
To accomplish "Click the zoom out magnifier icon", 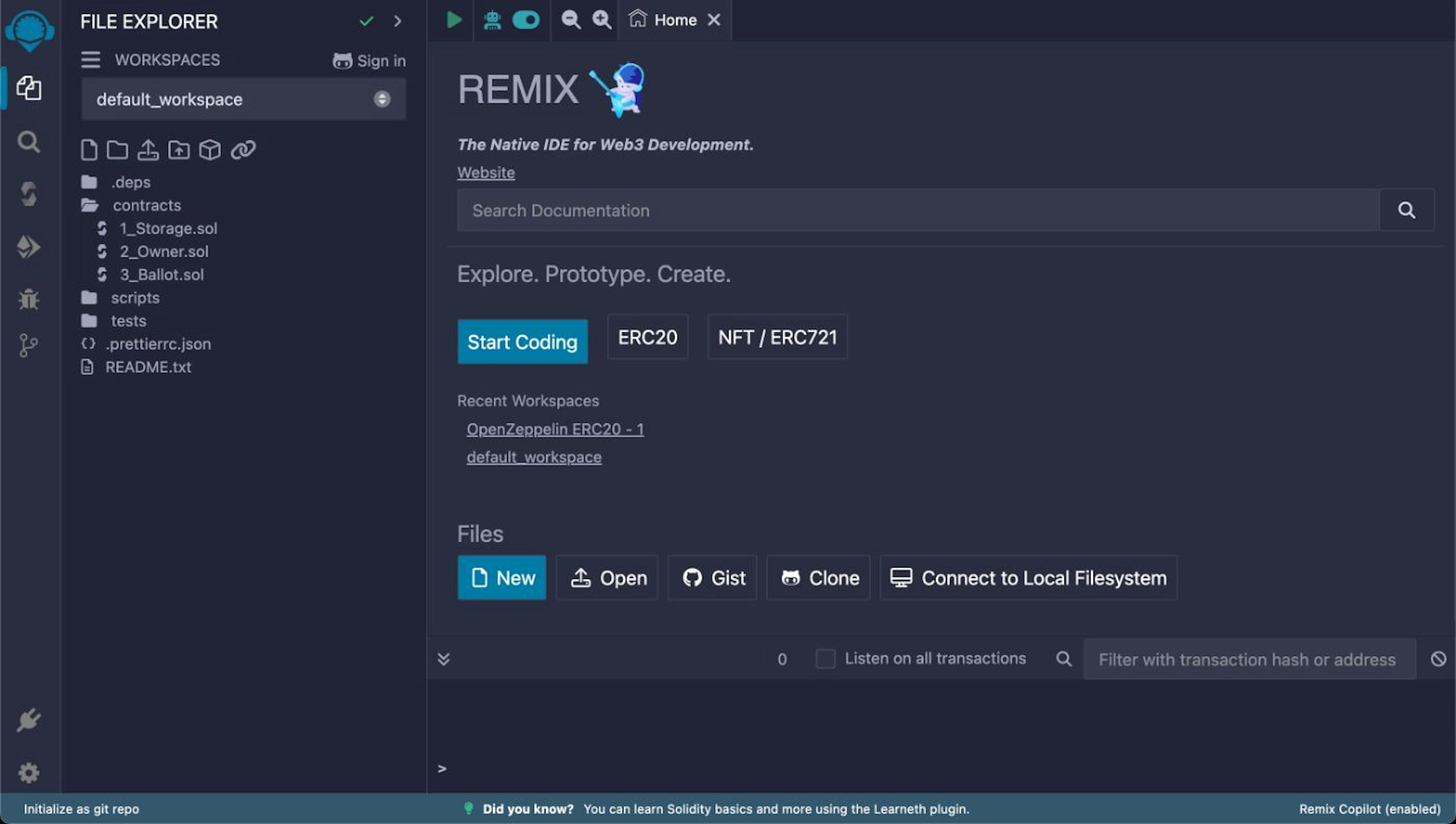I will (571, 20).
